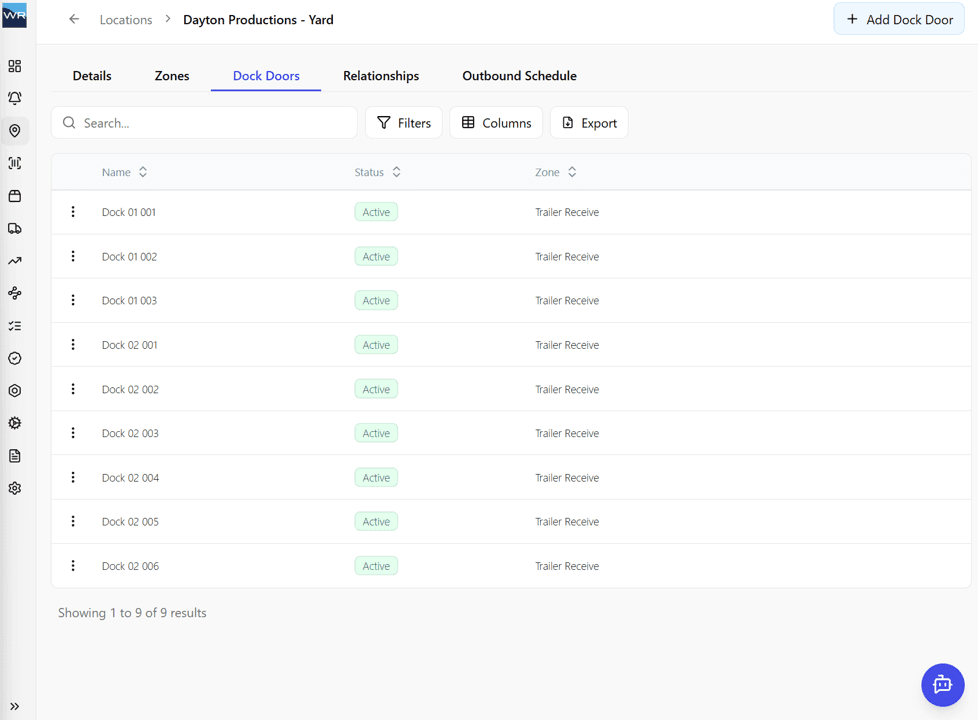Open the analytics trending chart icon

14,260
